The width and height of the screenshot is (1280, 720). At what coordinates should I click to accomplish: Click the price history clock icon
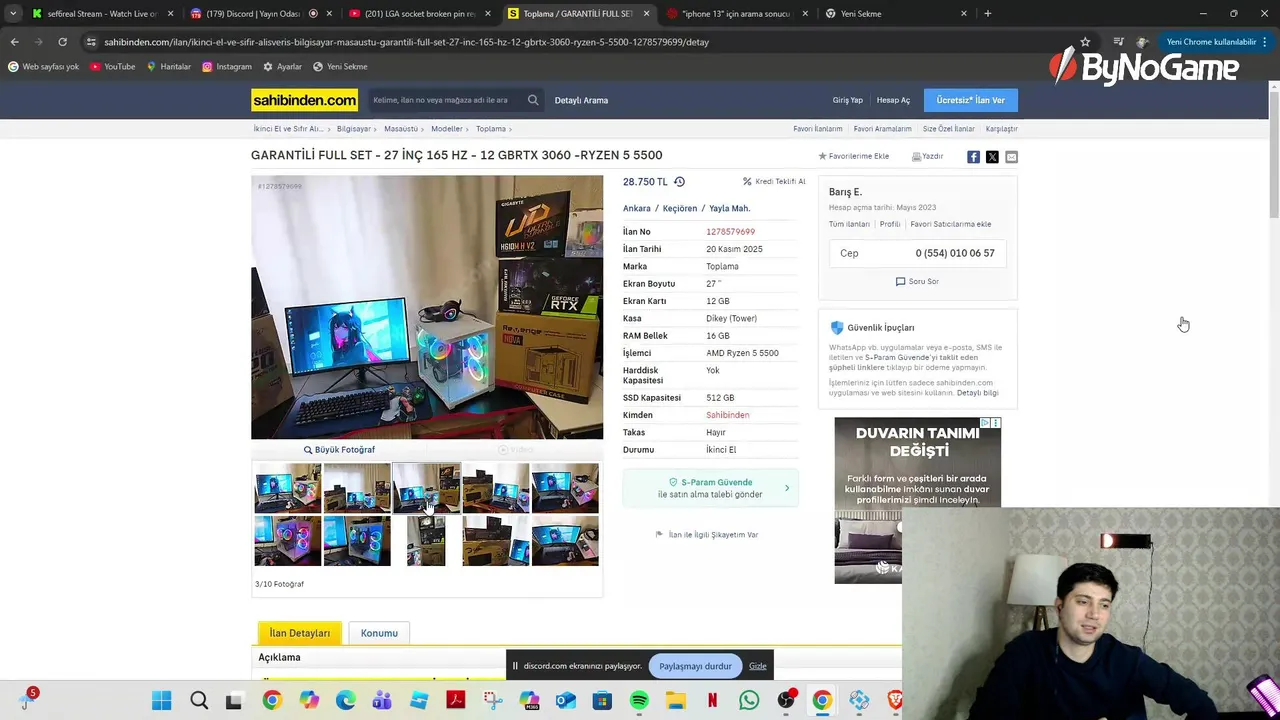pyautogui.click(x=679, y=182)
